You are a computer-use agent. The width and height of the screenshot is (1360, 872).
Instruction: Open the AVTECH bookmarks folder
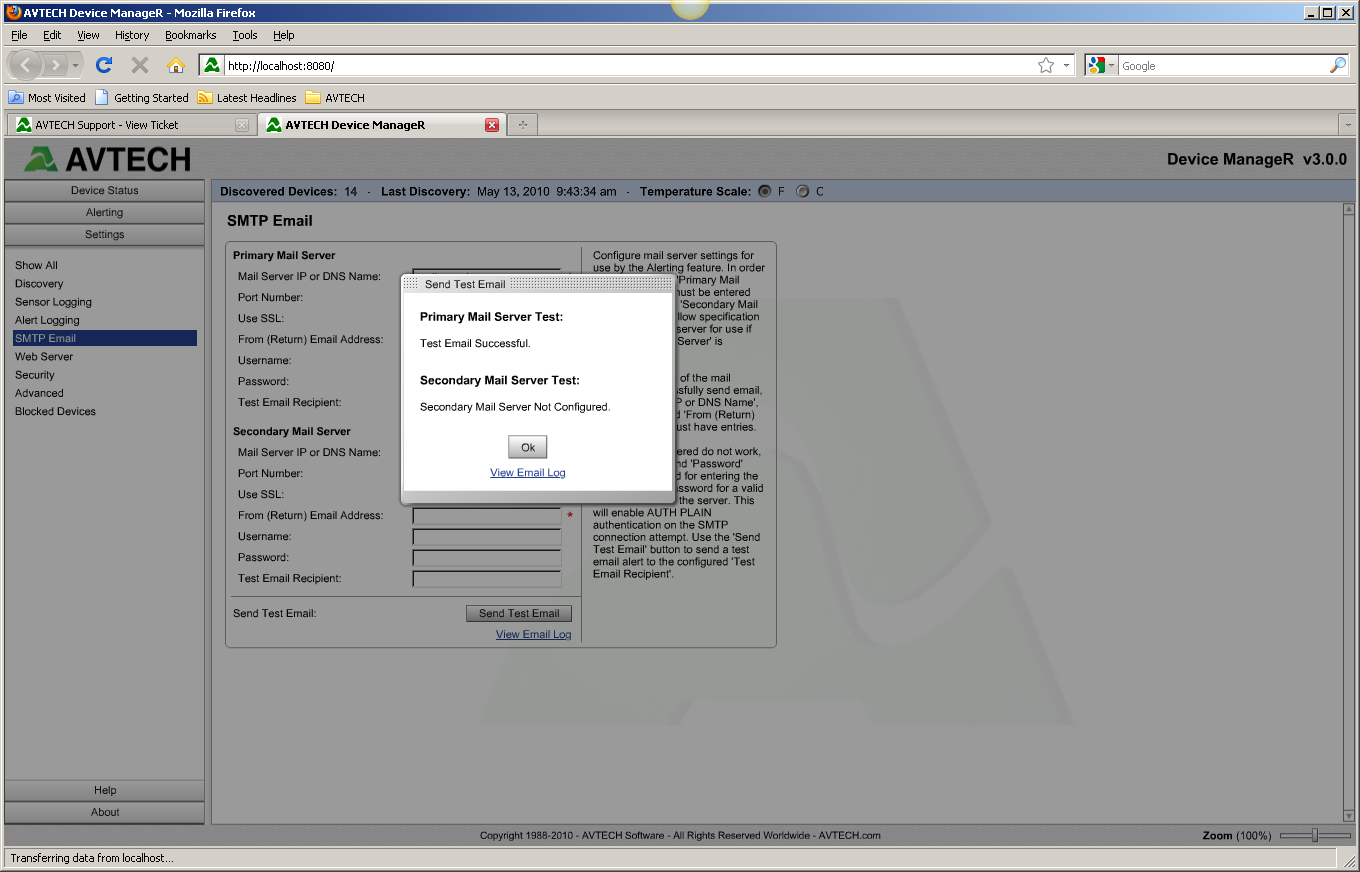pyautogui.click(x=335, y=98)
